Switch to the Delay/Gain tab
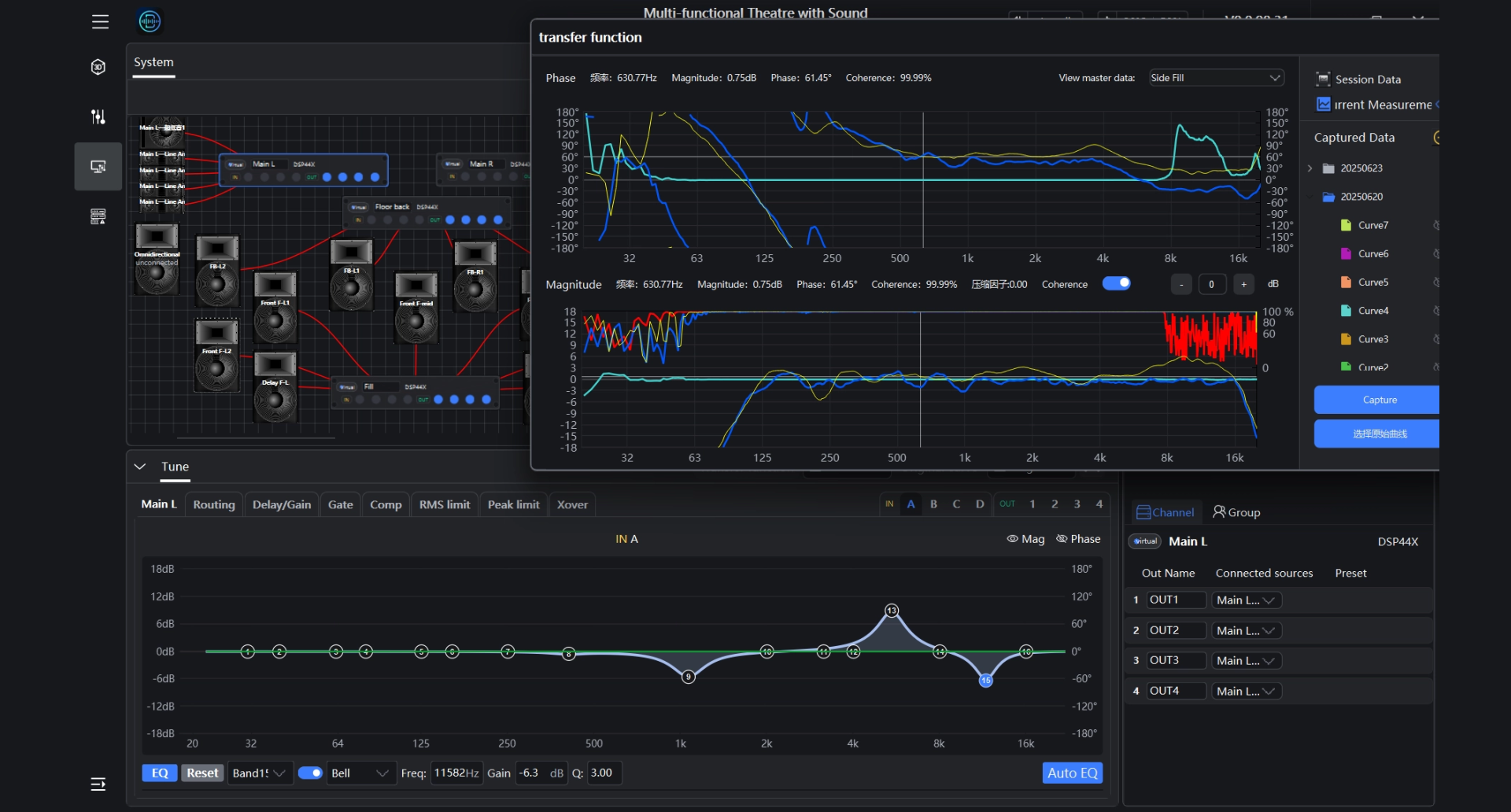1511x812 pixels. click(282, 504)
